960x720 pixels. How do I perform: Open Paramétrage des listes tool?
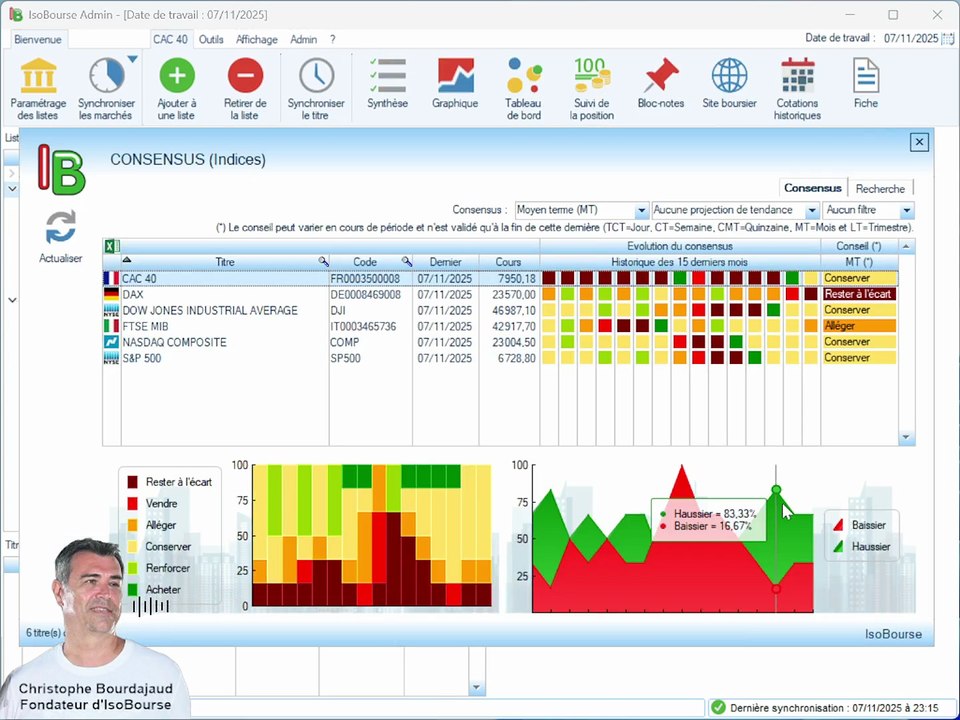click(x=38, y=89)
